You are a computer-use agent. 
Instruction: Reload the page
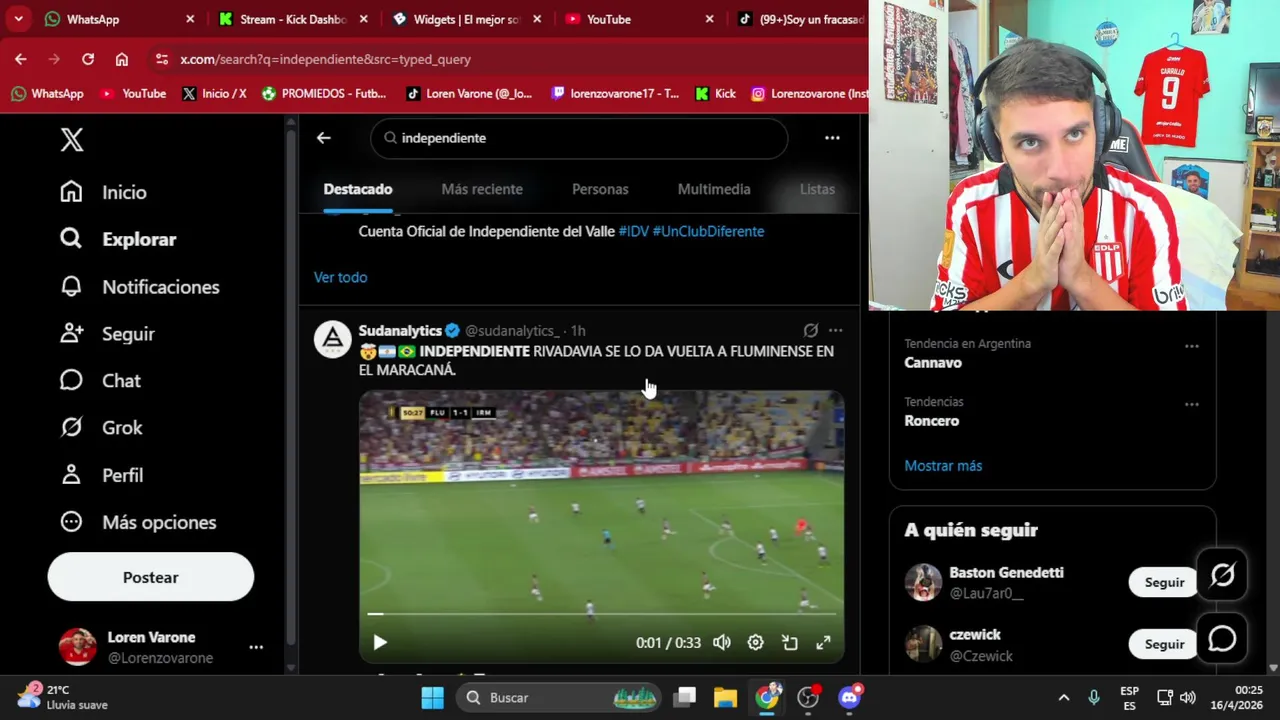tap(88, 59)
